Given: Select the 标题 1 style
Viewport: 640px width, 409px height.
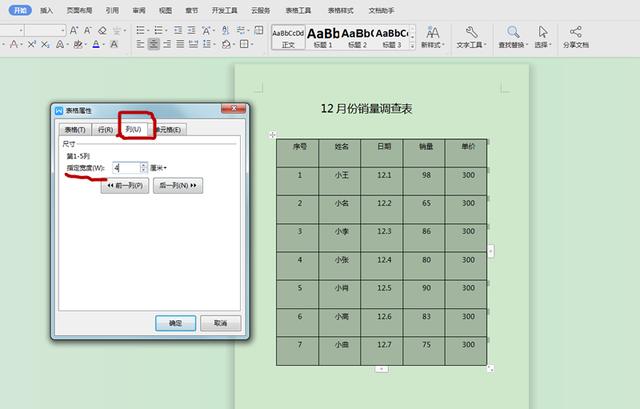Looking at the screenshot, I should click(x=323, y=37).
